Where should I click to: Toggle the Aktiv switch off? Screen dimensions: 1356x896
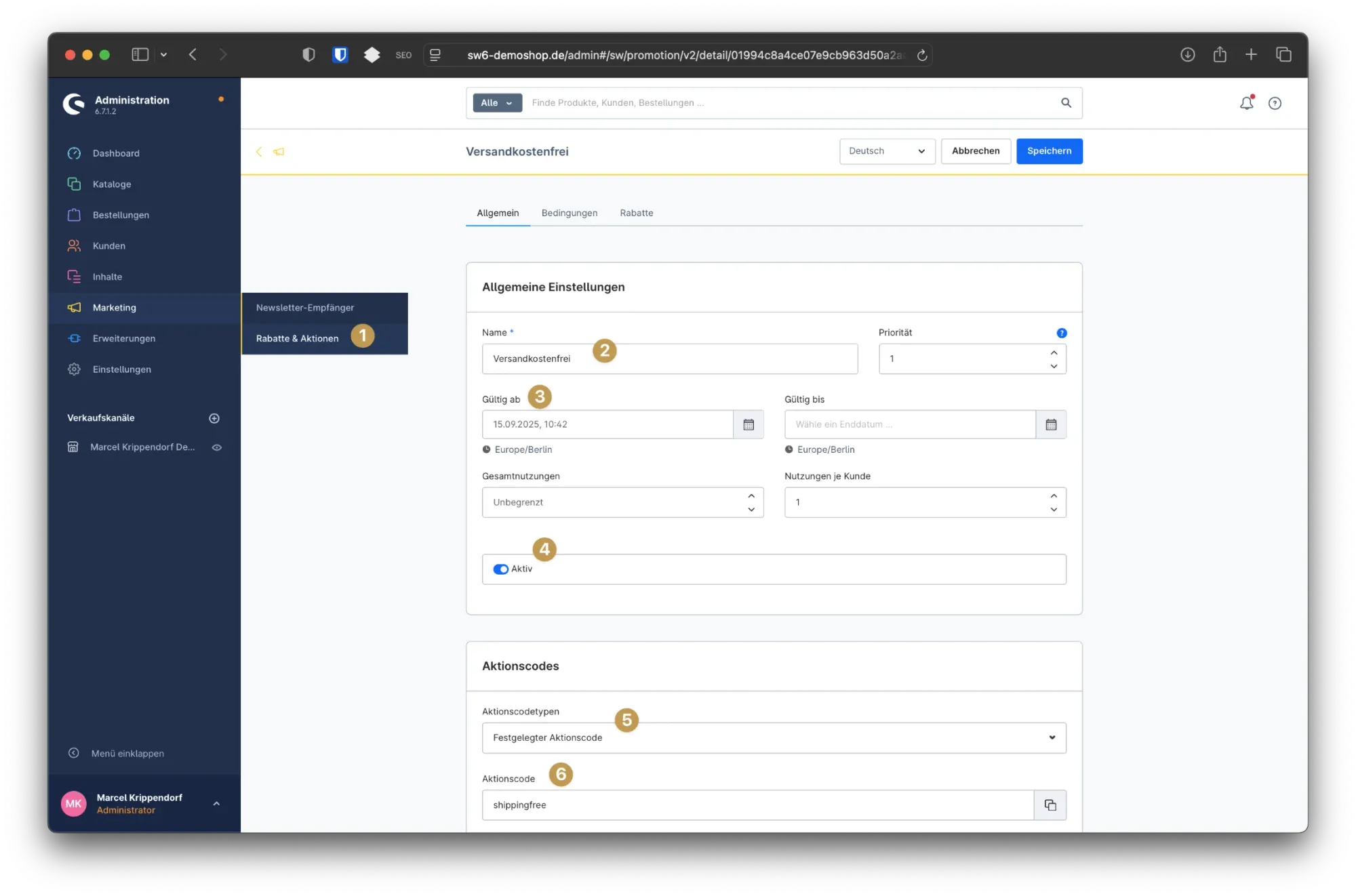coord(500,569)
